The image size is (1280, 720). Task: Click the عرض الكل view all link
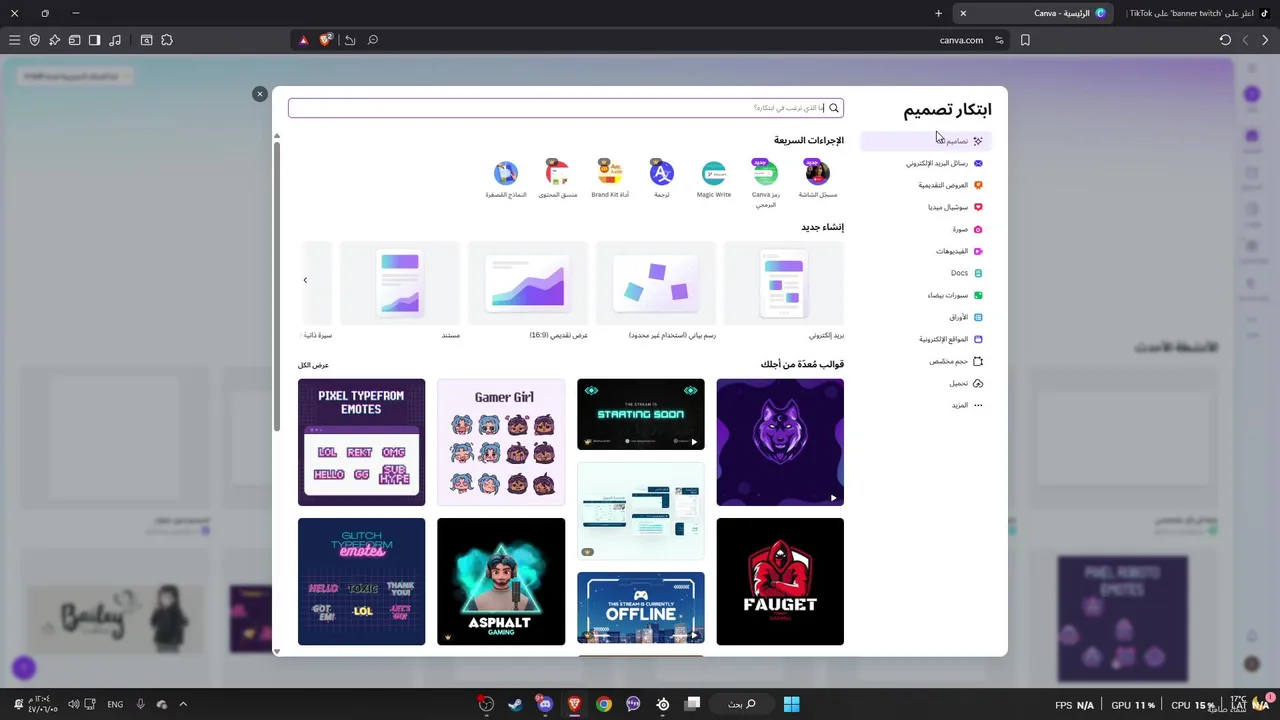313,365
